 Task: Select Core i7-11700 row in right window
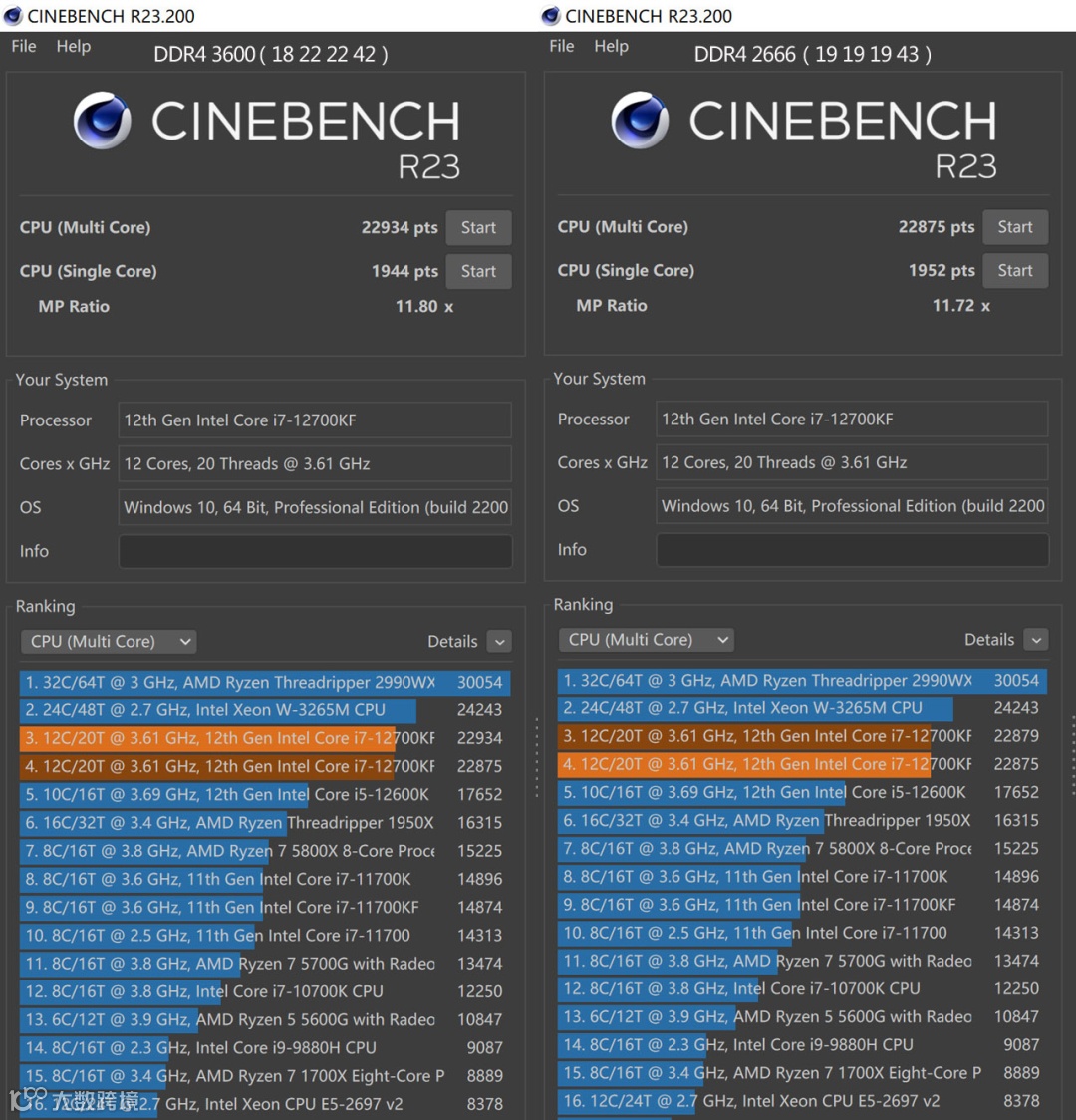tap(803, 932)
